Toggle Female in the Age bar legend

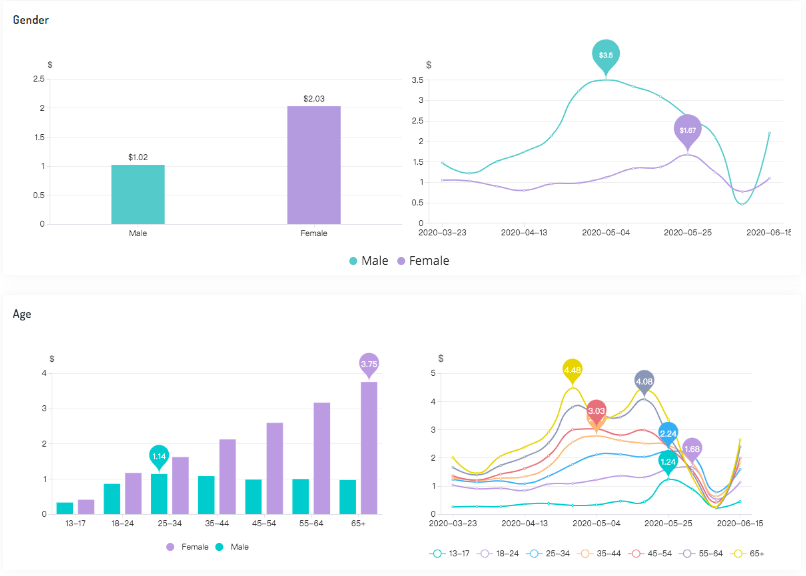coord(187,547)
